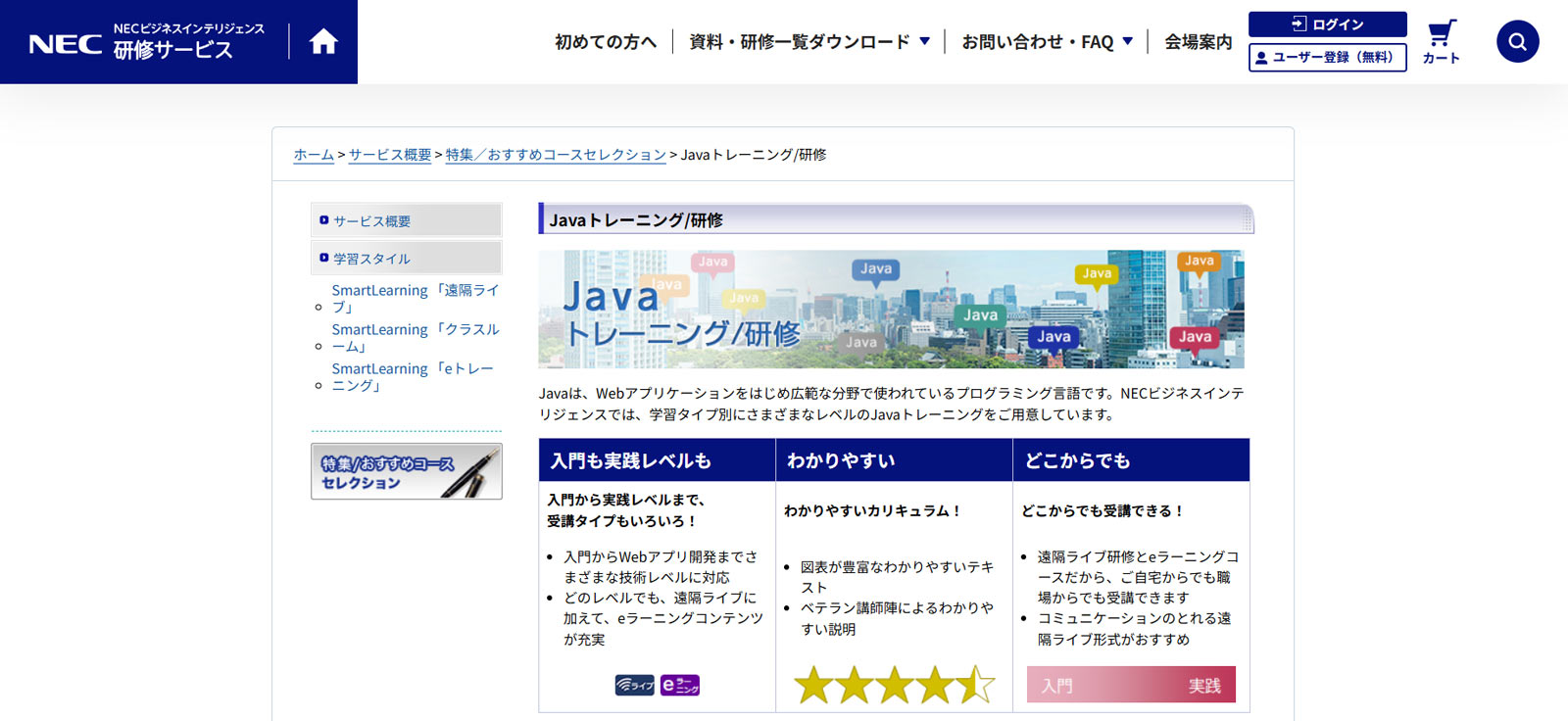
Task: Open 特集／おすすめコースセレクション breadcrumb link
Action: pos(556,155)
